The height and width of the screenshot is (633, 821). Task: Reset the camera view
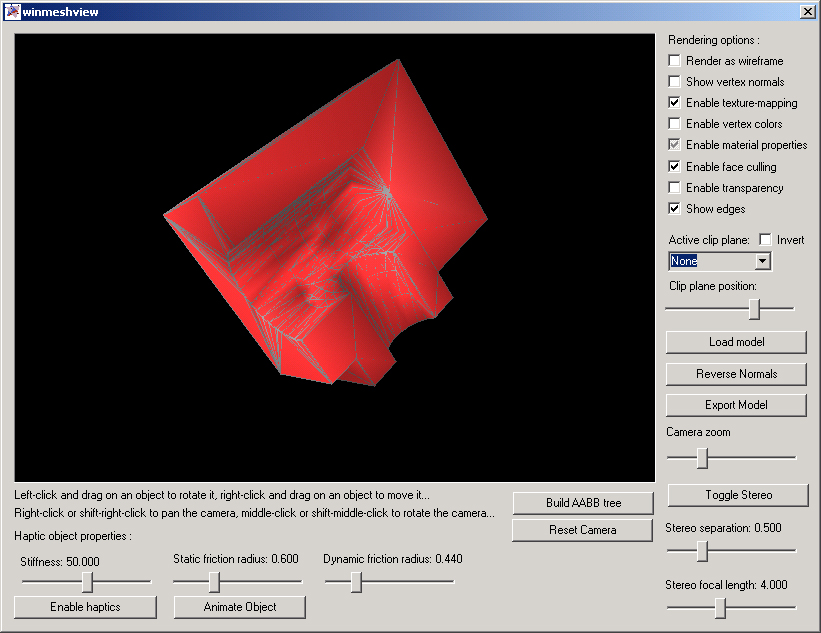coord(582,530)
